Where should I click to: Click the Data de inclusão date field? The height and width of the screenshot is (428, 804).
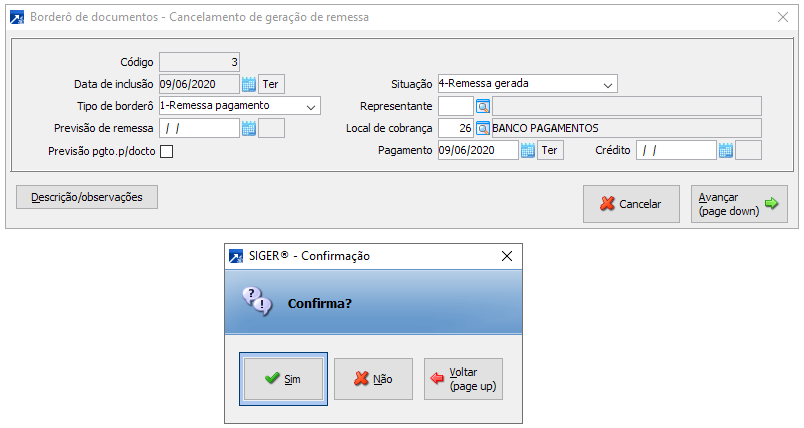point(199,84)
